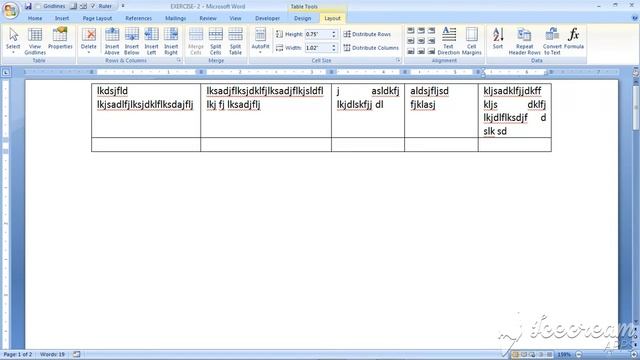
Task: Click the Sort button
Action: coord(498,39)
